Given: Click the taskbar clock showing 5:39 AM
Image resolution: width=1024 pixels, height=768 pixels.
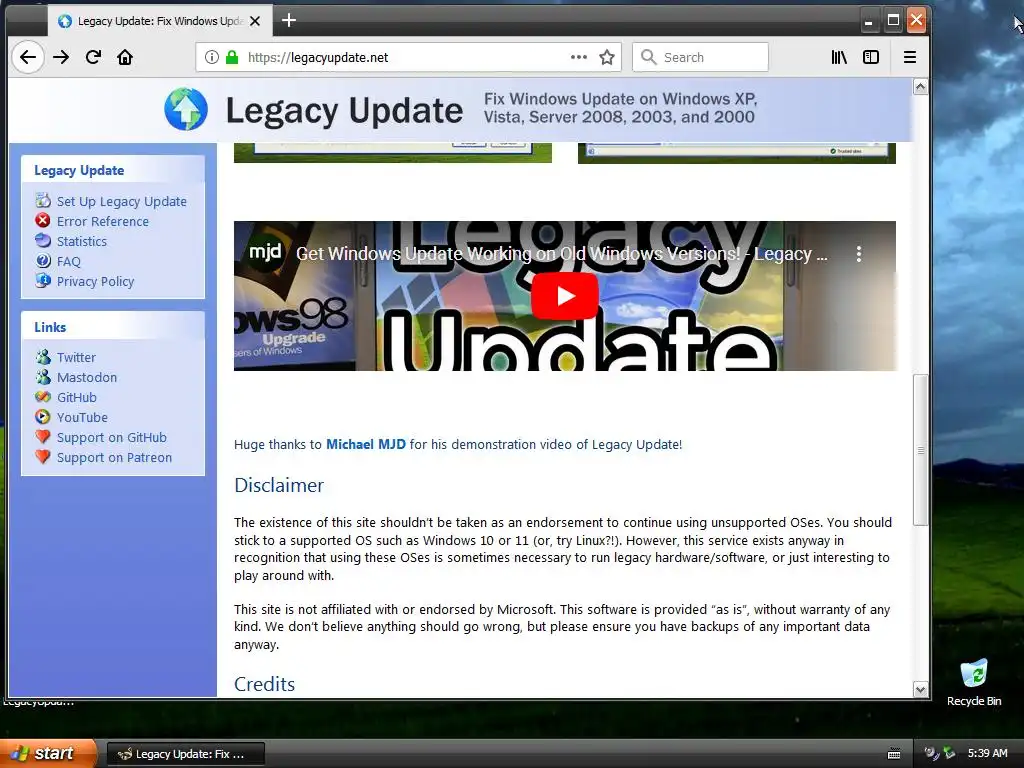Looking at the screenshot, I should (x=987, y=753).
